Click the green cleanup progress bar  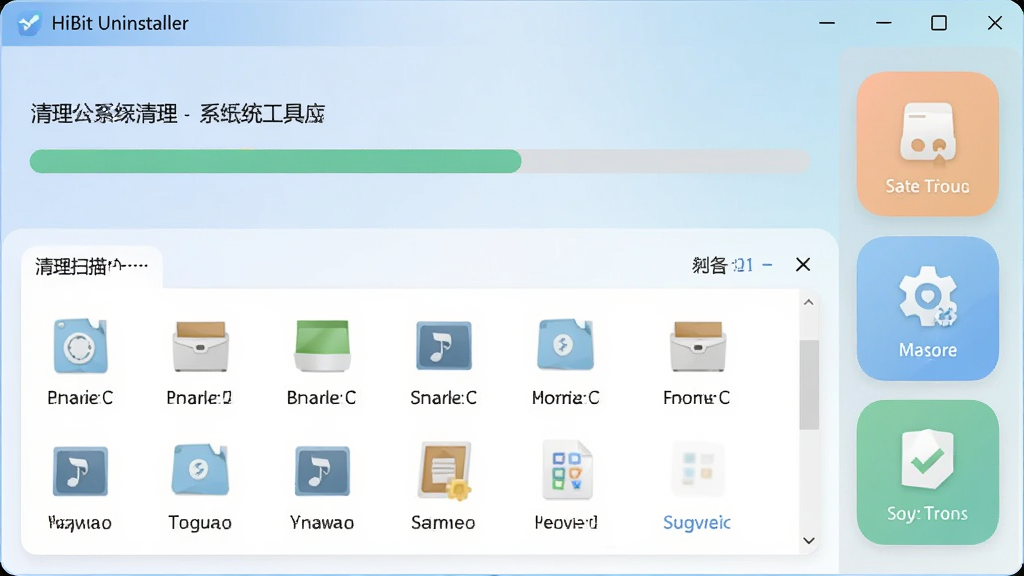click(x=419, y=161)
